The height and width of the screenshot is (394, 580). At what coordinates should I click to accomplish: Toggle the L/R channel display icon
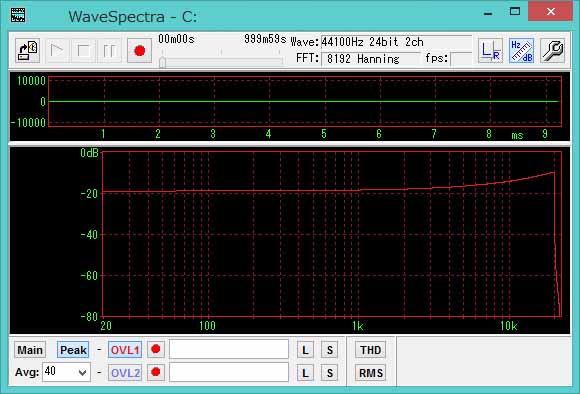tap(490, 51)
